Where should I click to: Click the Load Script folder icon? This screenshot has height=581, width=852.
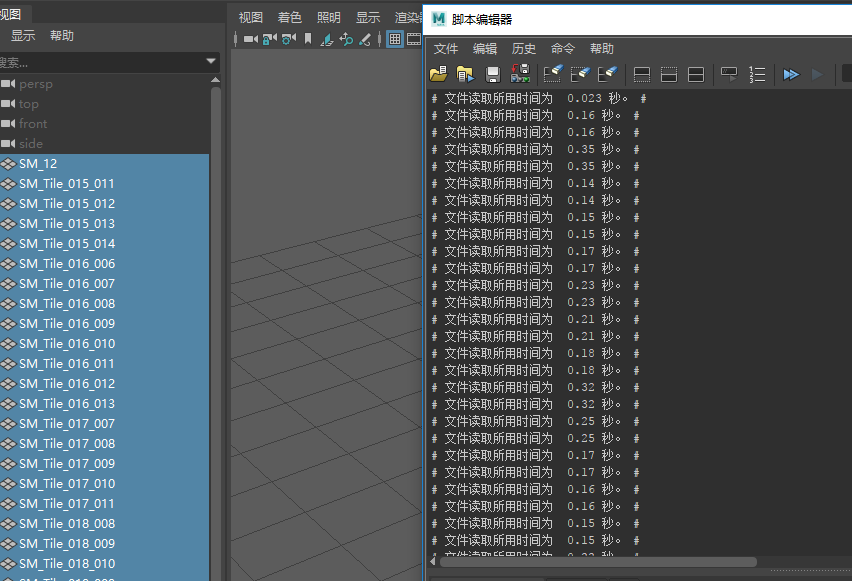click(438, 74)
